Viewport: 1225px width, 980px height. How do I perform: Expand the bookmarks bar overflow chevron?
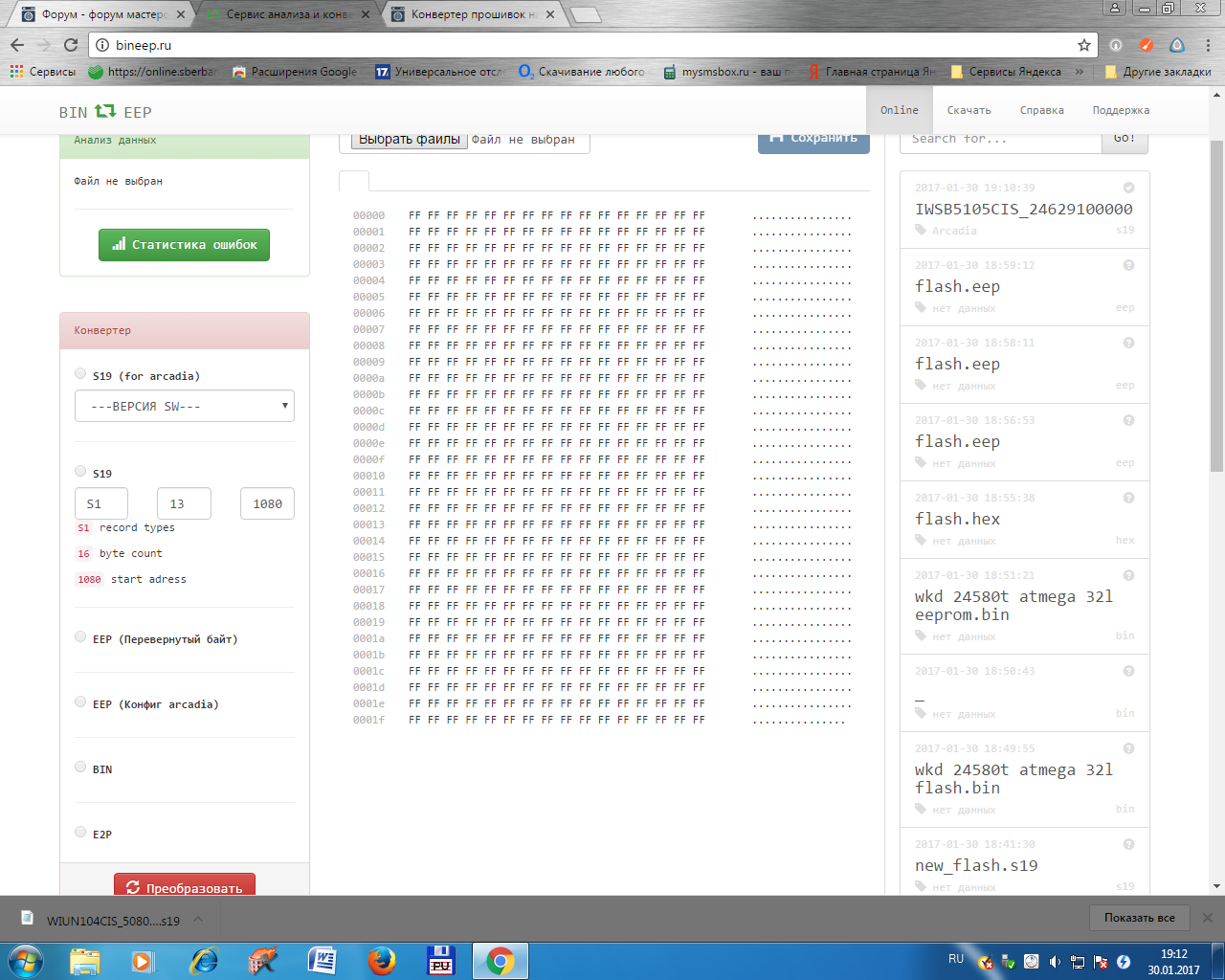[1080, 72]
